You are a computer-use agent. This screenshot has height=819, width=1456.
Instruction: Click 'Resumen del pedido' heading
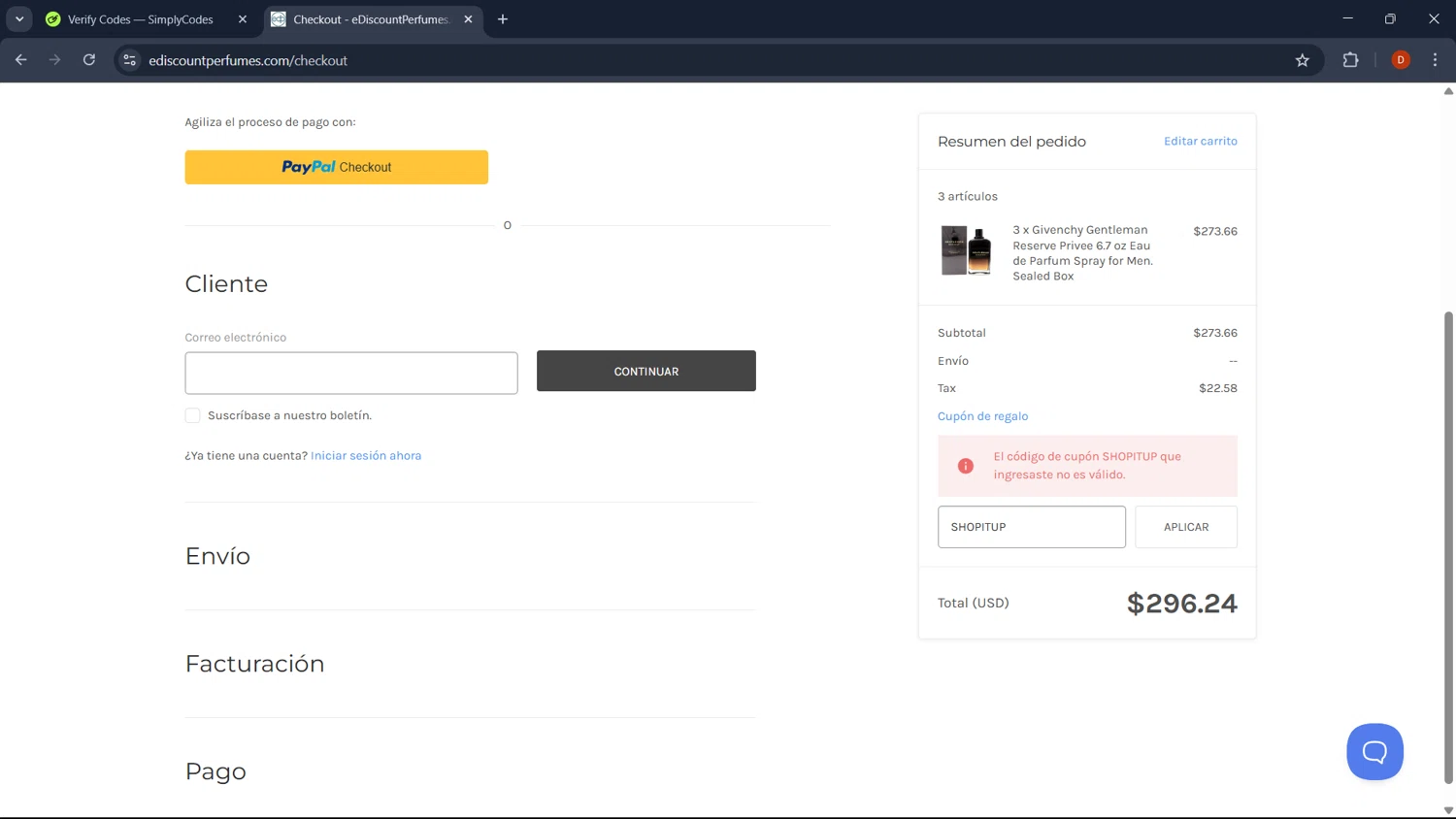[1011, 142]
